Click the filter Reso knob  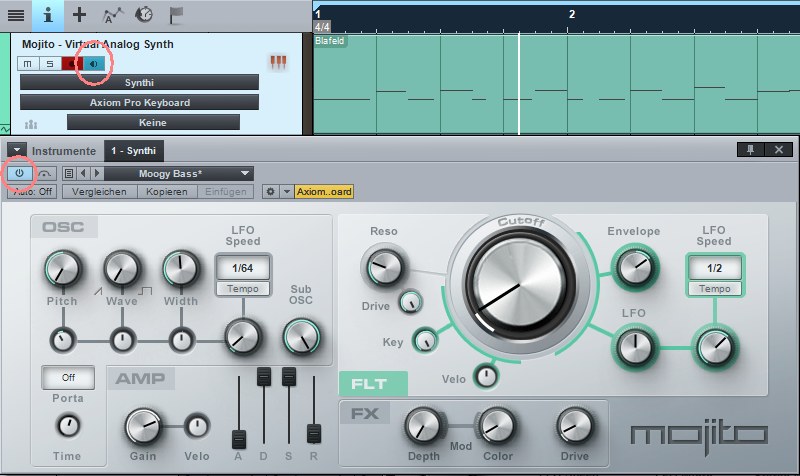385,267
